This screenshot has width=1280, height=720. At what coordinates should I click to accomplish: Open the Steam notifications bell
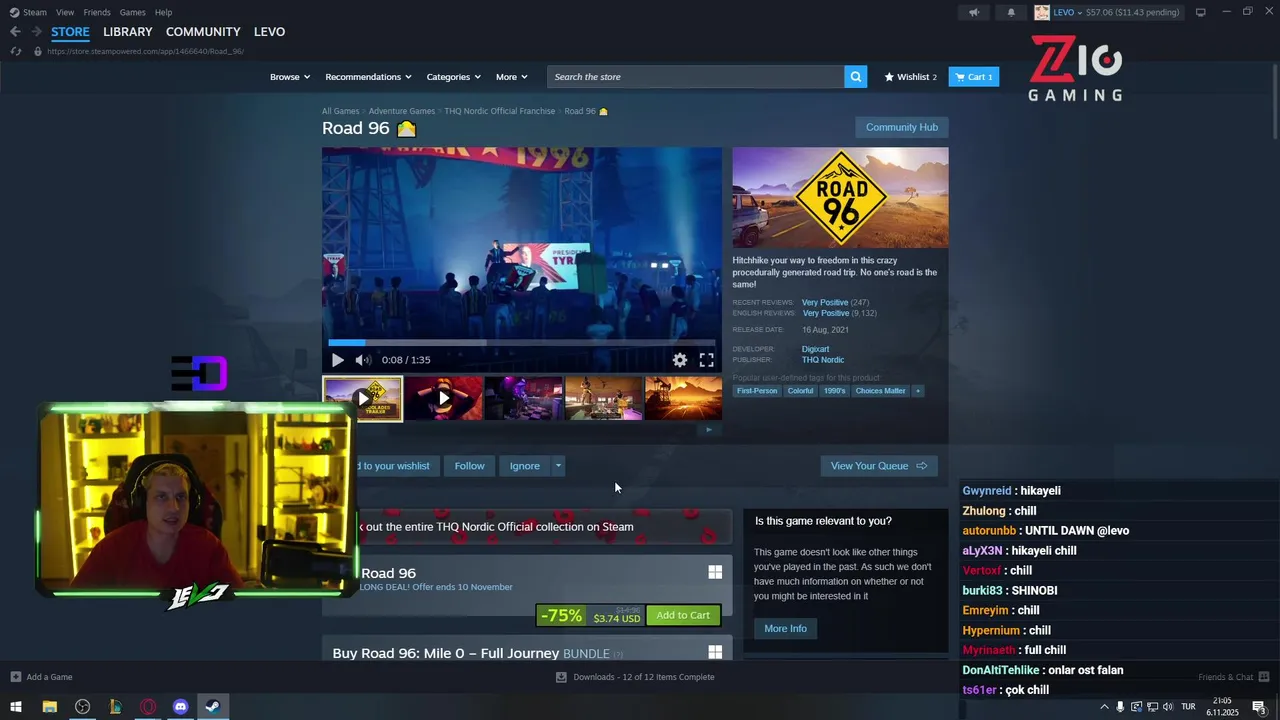1011,12
